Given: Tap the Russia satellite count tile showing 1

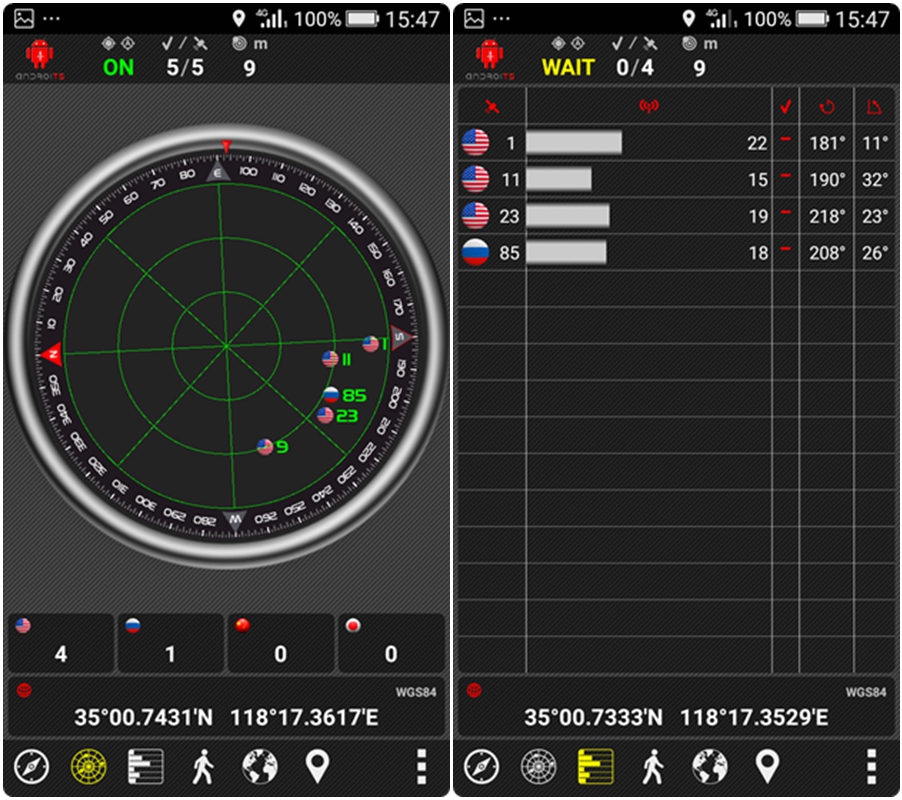Looking at the screenshot, I should (x=170, y=644).
